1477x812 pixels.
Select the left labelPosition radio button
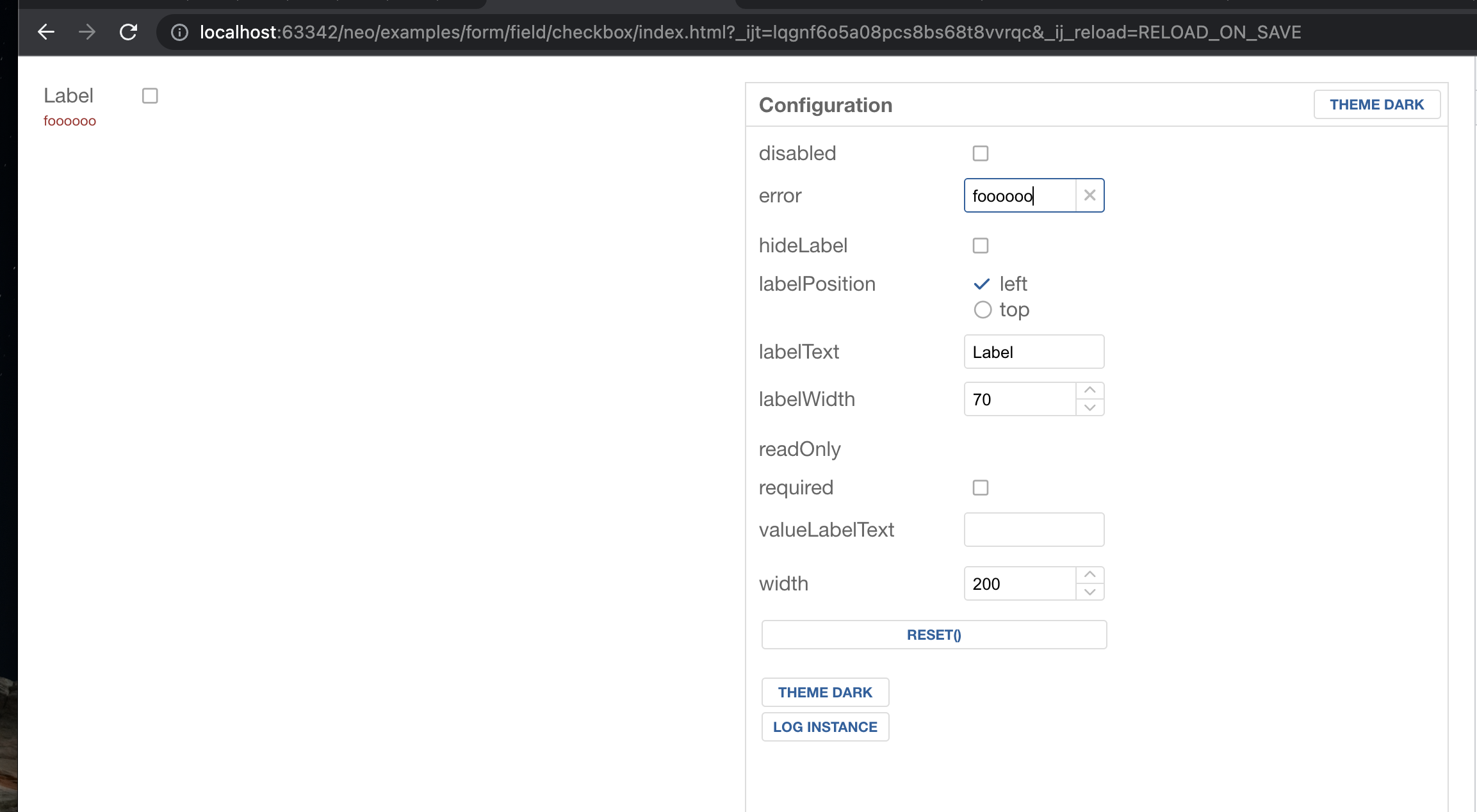pos(981,284)
